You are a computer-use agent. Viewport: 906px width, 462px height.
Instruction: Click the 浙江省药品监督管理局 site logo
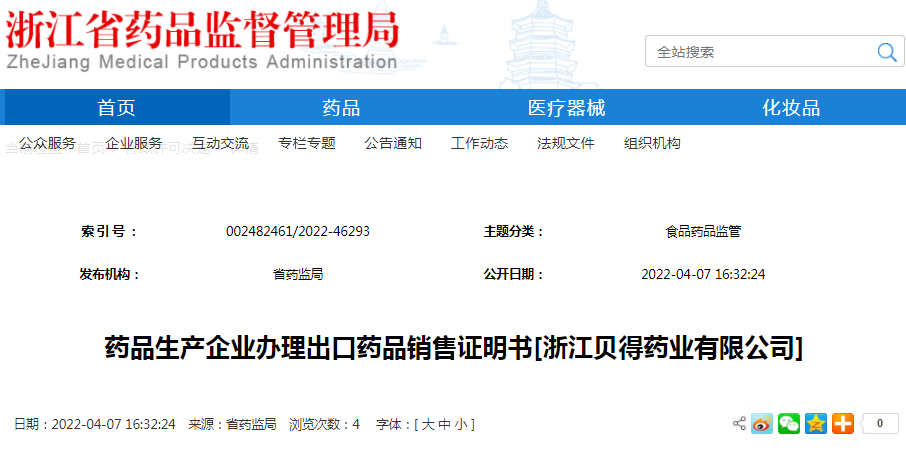tap(202, 40)
